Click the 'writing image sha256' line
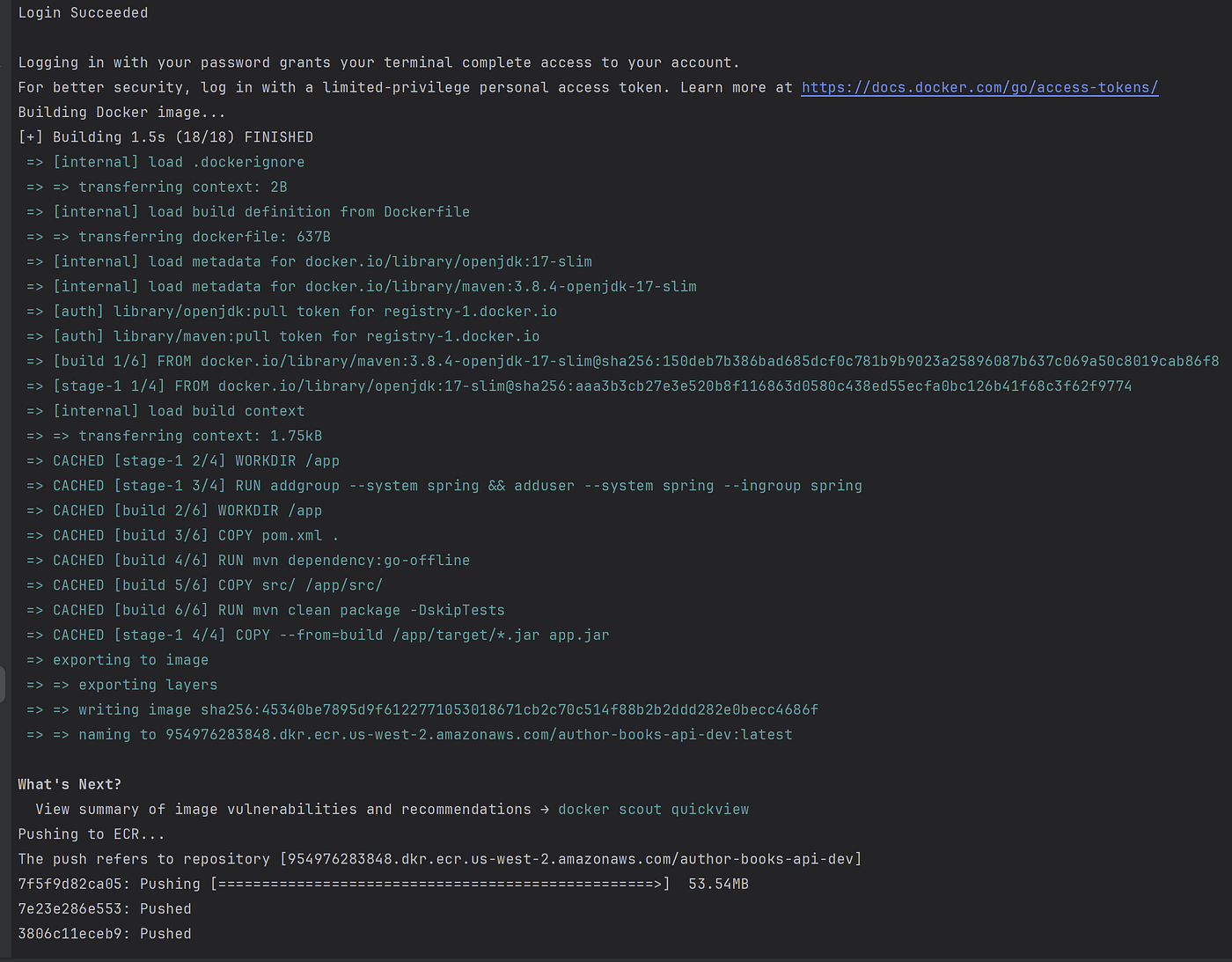Viewport: 1232px width, 962px height. coord(422,709)
